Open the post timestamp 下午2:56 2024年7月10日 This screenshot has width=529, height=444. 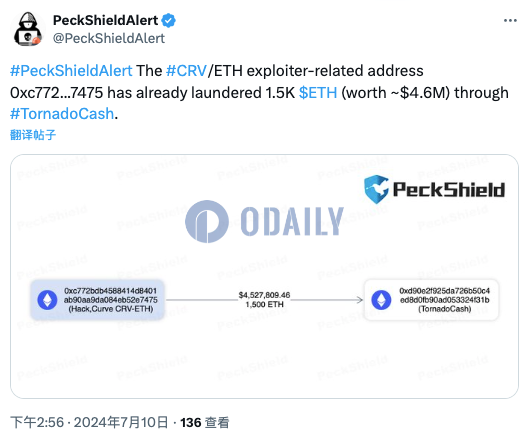(89, 422)
